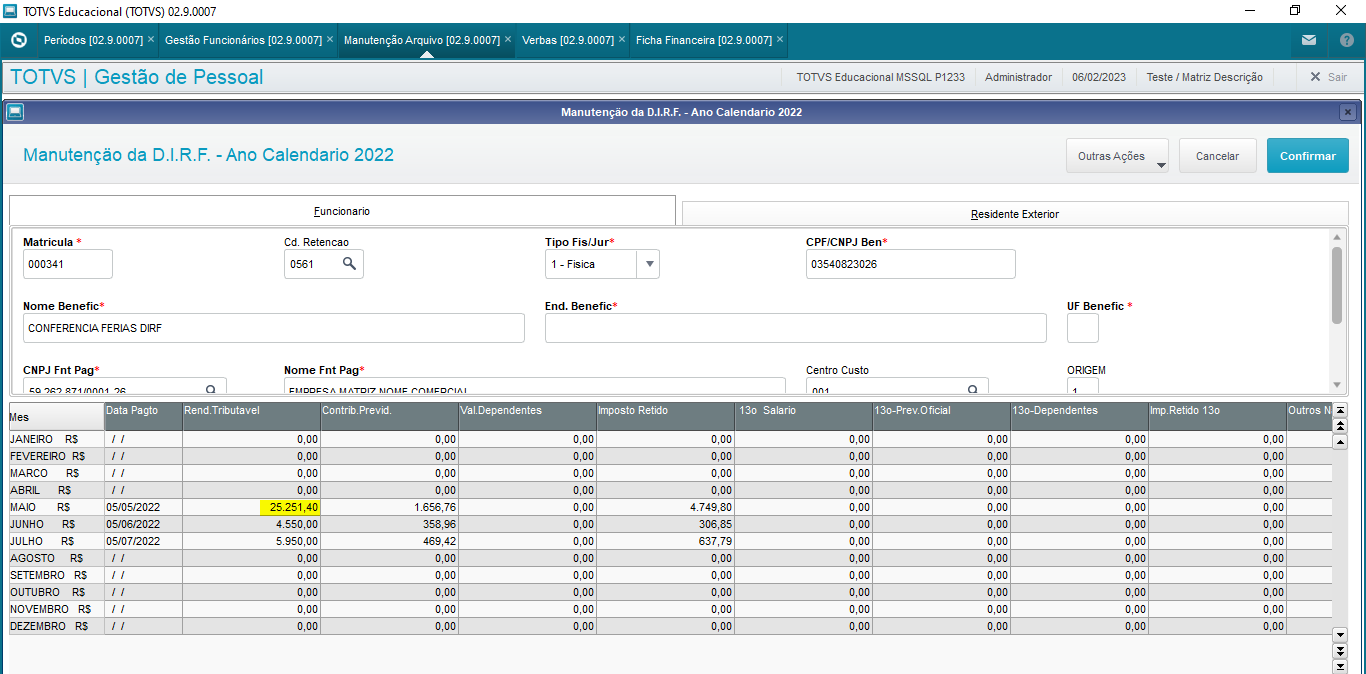Click the End. Benefic input field

point(796,328)
